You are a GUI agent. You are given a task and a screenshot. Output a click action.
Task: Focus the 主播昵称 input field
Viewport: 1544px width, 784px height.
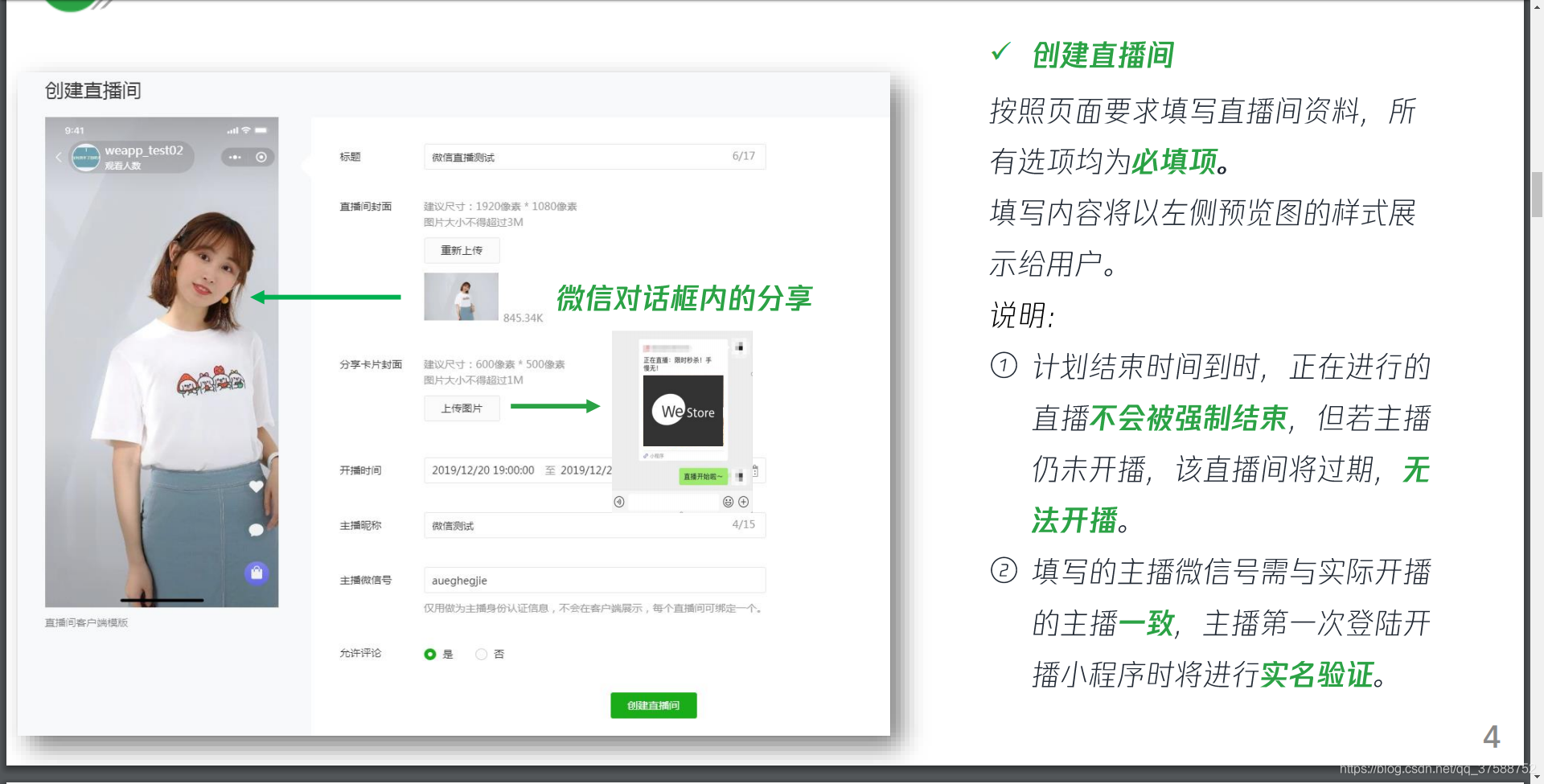[594, 525]
